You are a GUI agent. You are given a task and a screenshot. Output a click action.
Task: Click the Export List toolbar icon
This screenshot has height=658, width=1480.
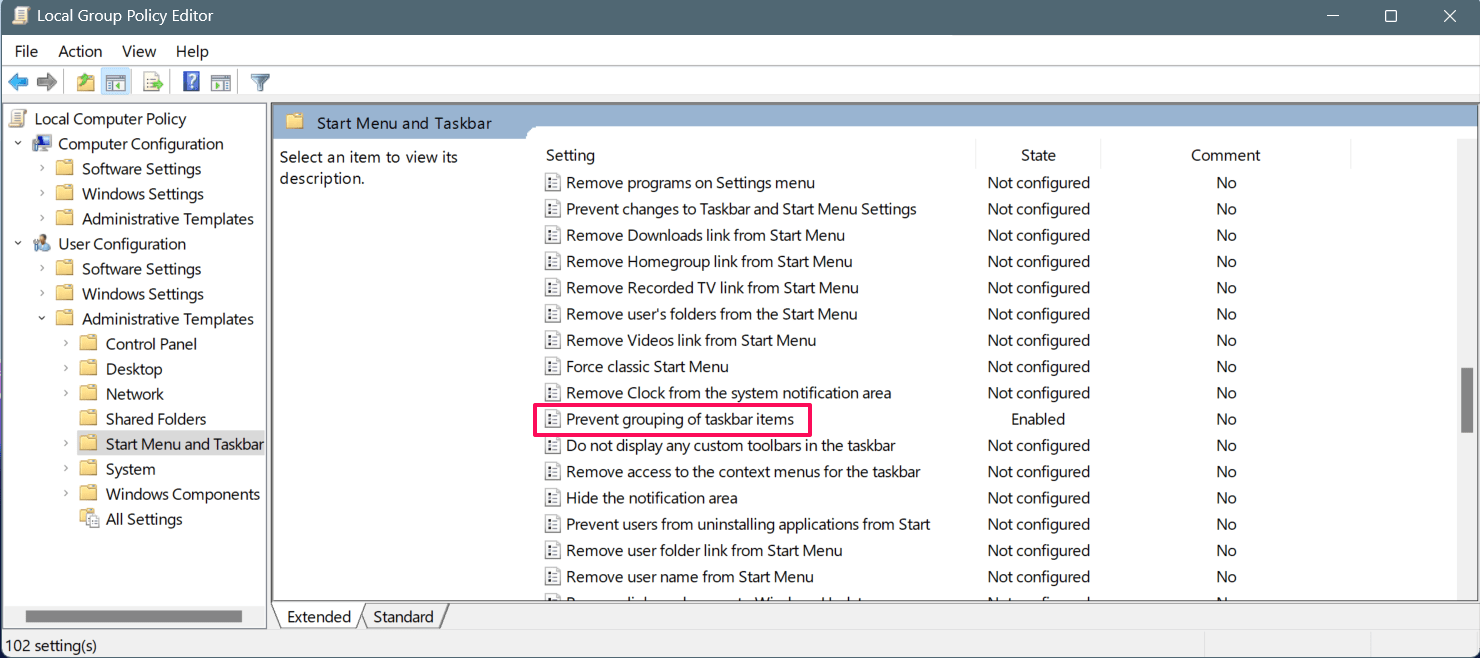pos(153,82)
